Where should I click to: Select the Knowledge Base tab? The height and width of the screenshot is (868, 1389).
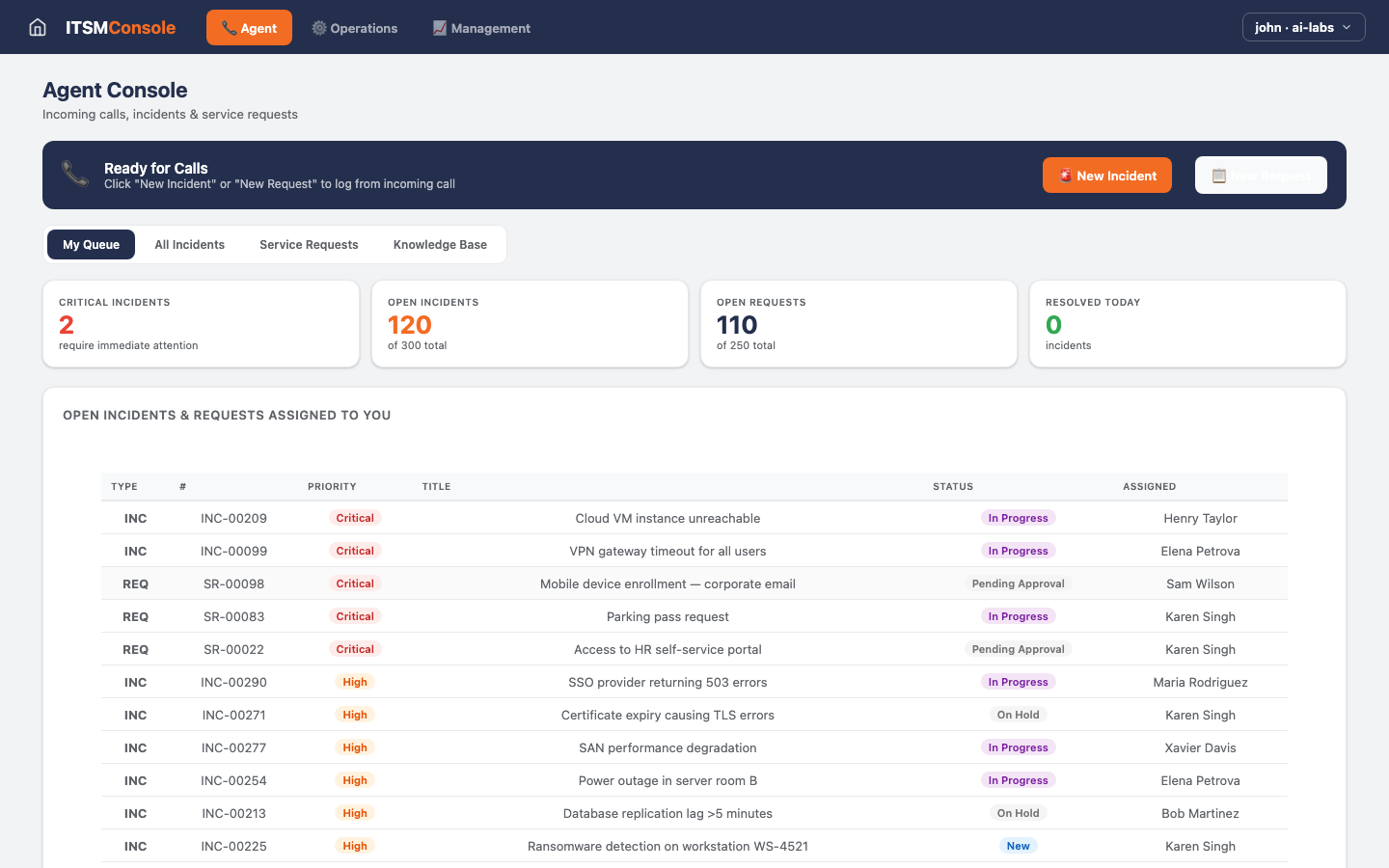pyautogui.click(x=440, y=244)
